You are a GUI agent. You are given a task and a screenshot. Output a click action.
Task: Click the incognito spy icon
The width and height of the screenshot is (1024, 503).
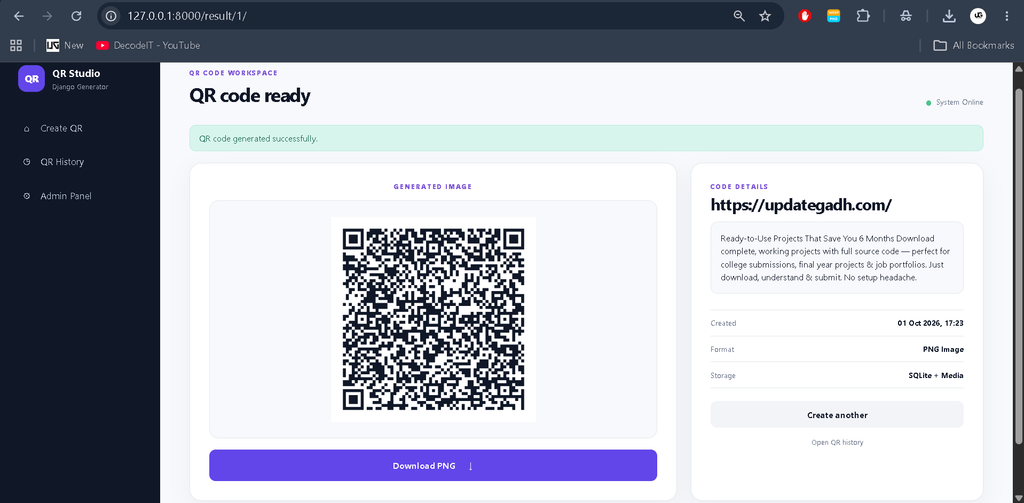(x=905, y=16)
